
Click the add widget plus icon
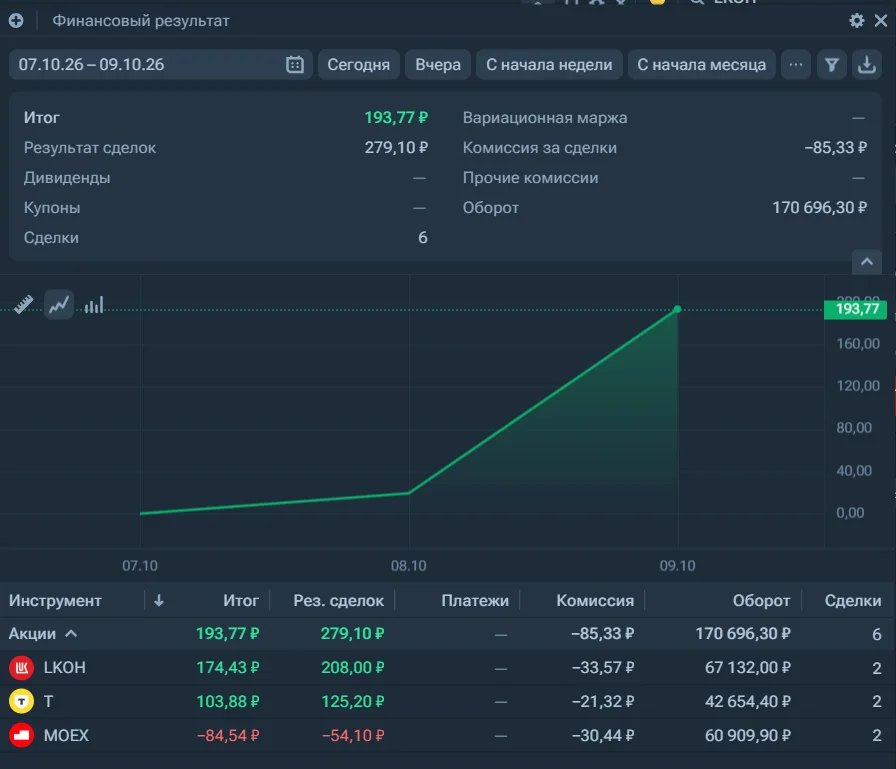(x=16, y=21)
